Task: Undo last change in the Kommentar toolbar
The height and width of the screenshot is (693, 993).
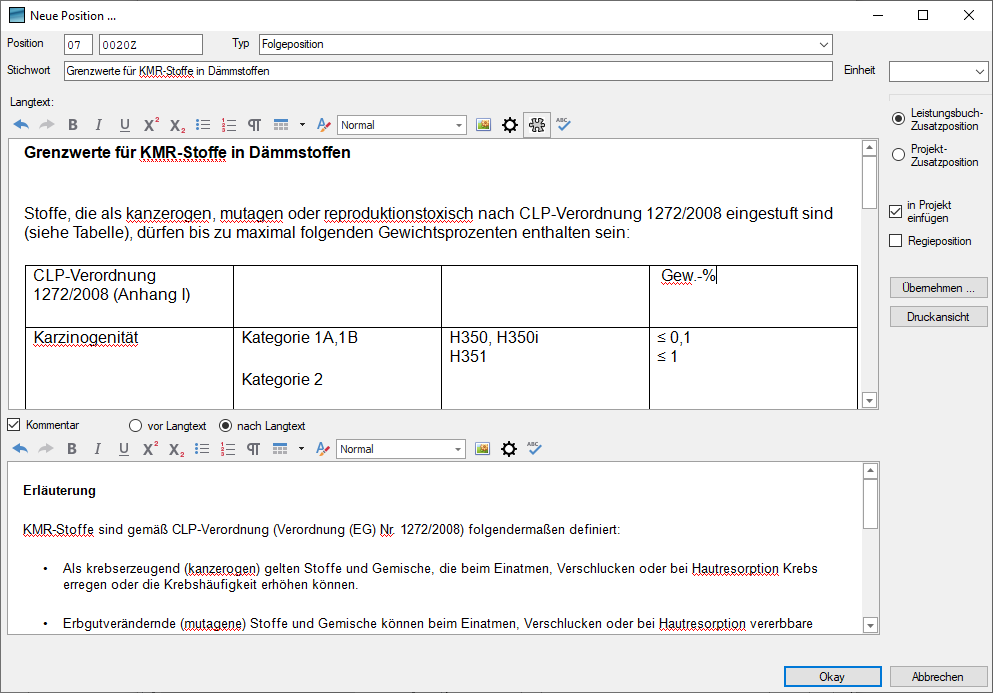Action: (x=20, y=449)
